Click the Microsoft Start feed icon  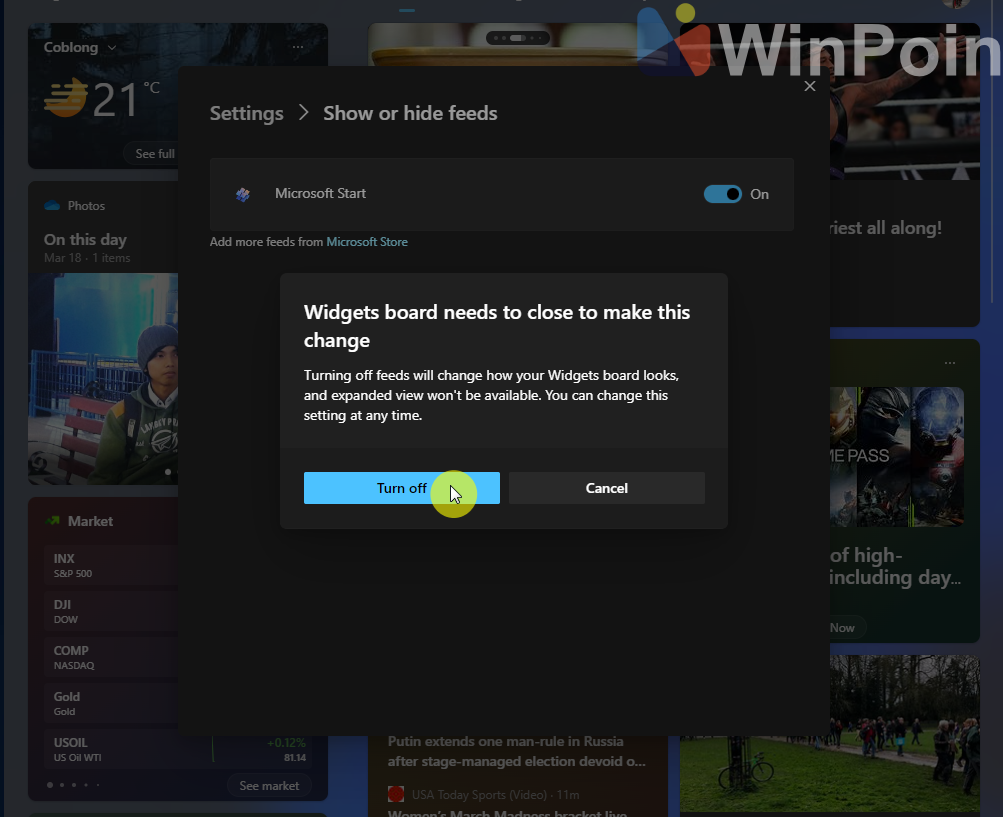coord(242,194)
